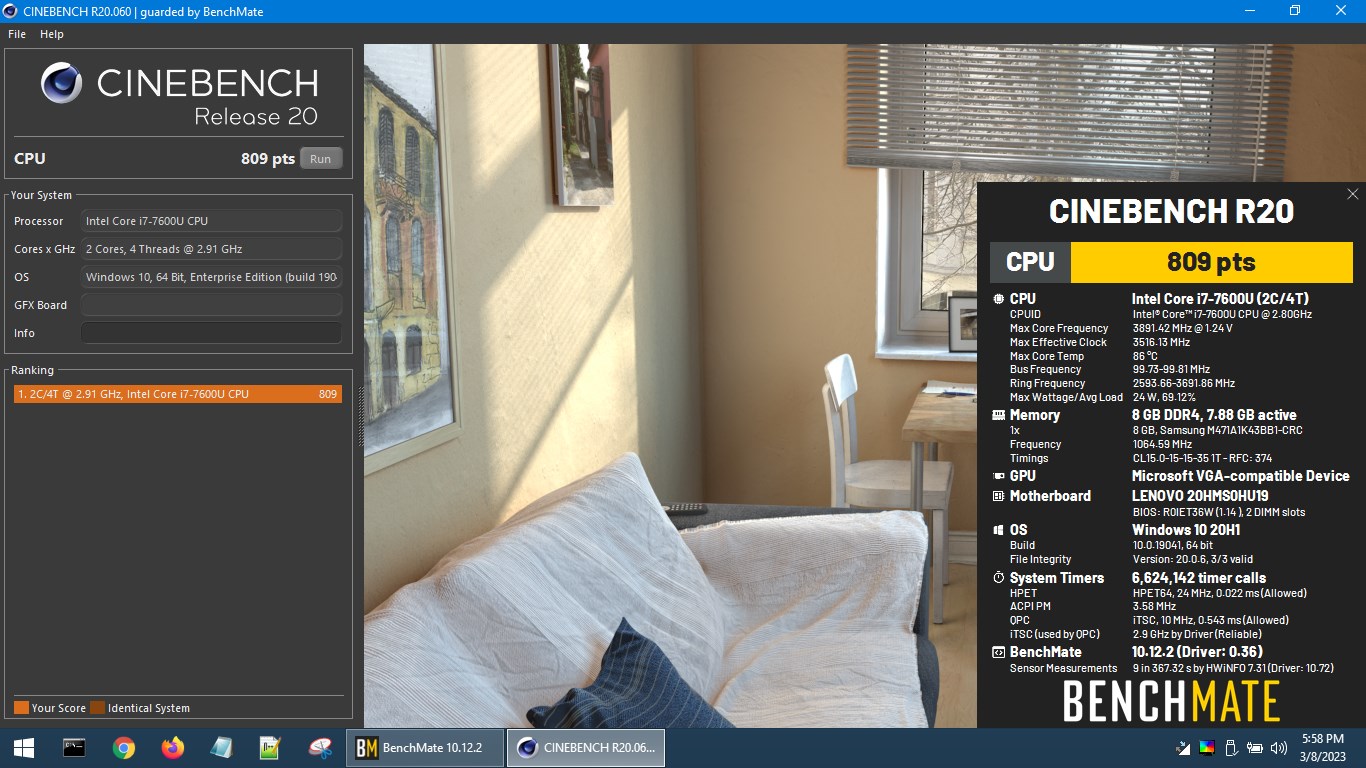Image resolution: width=1366 pixels, height=768 pixels.
Task: Click the splitter handle beside the ranking panel
Action: [x=361, y=416]
